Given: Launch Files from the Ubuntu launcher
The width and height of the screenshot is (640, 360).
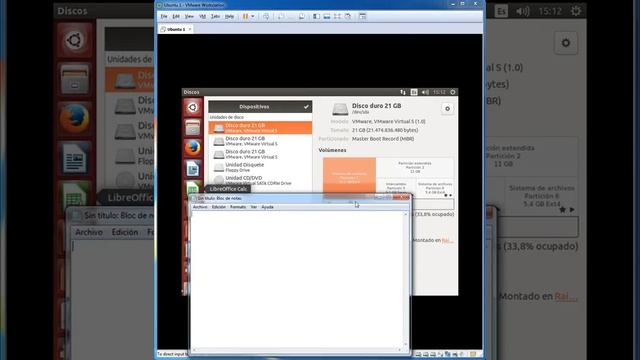Looking at the screenshot, I should pyautogui.click(x=193, y=127).
